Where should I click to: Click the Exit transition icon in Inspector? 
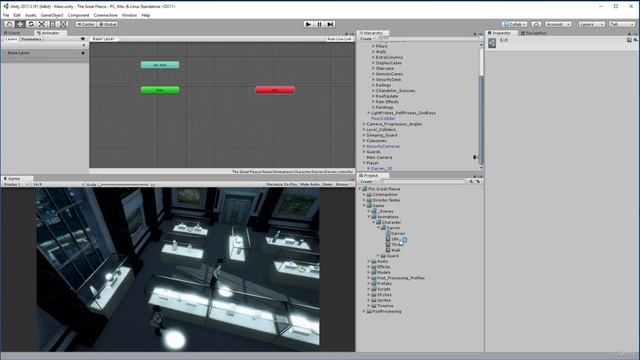[492, 43]
